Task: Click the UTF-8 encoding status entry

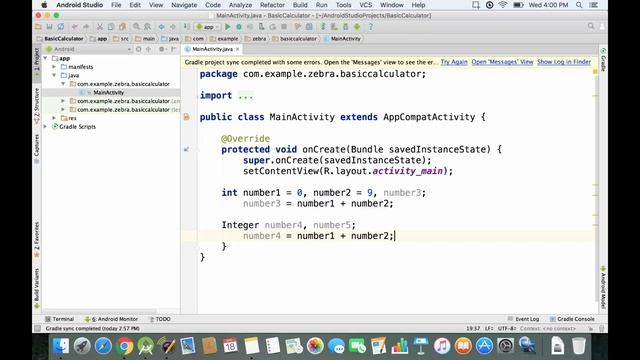Action: pos(507,329)
